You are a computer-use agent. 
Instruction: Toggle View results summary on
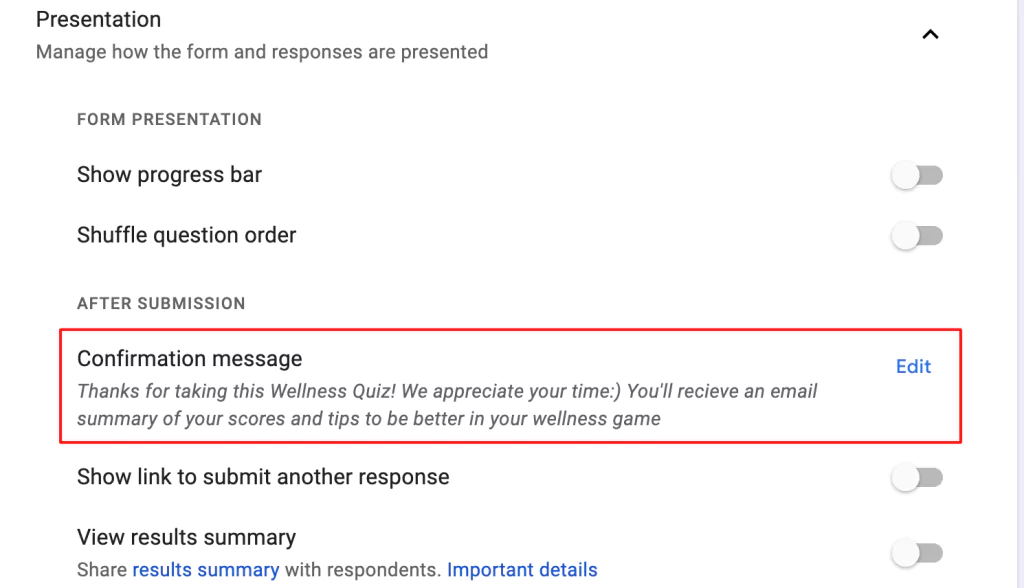[916, 552]
